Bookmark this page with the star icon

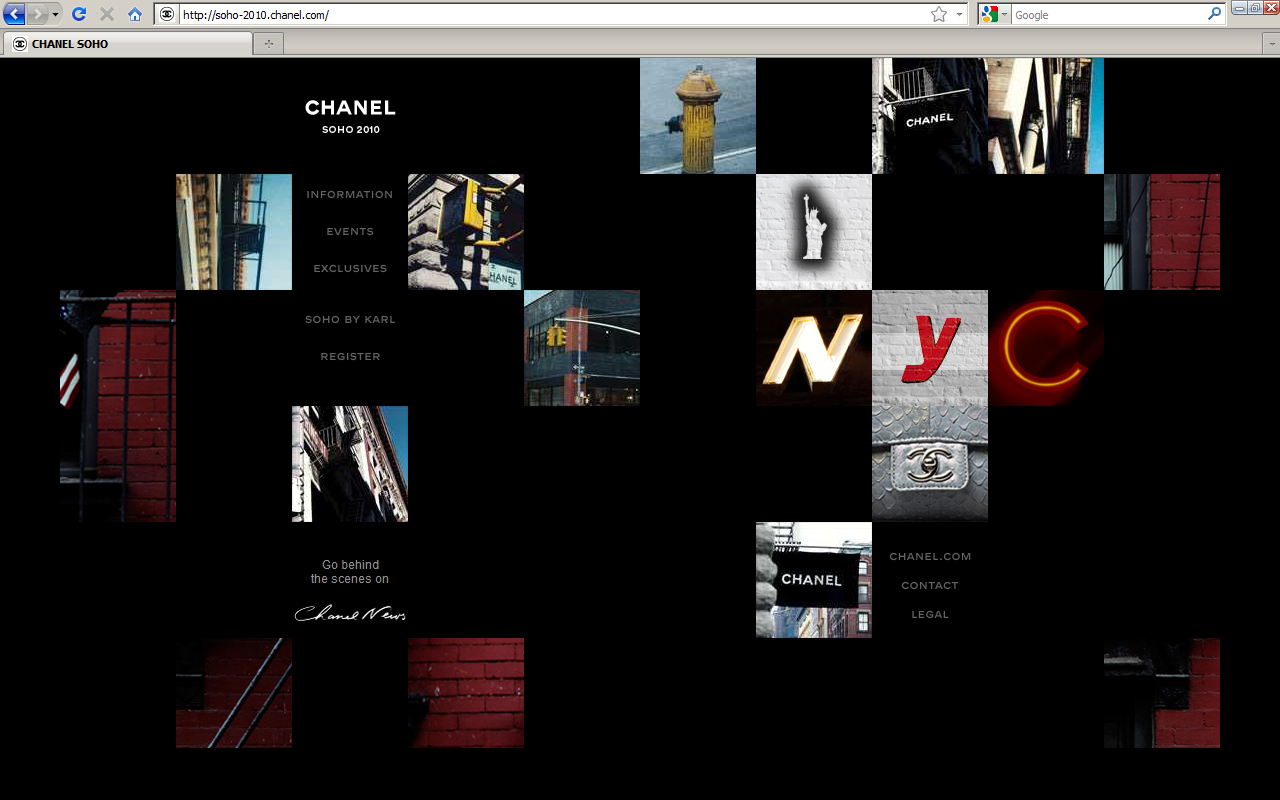click(x=938, y=14)
